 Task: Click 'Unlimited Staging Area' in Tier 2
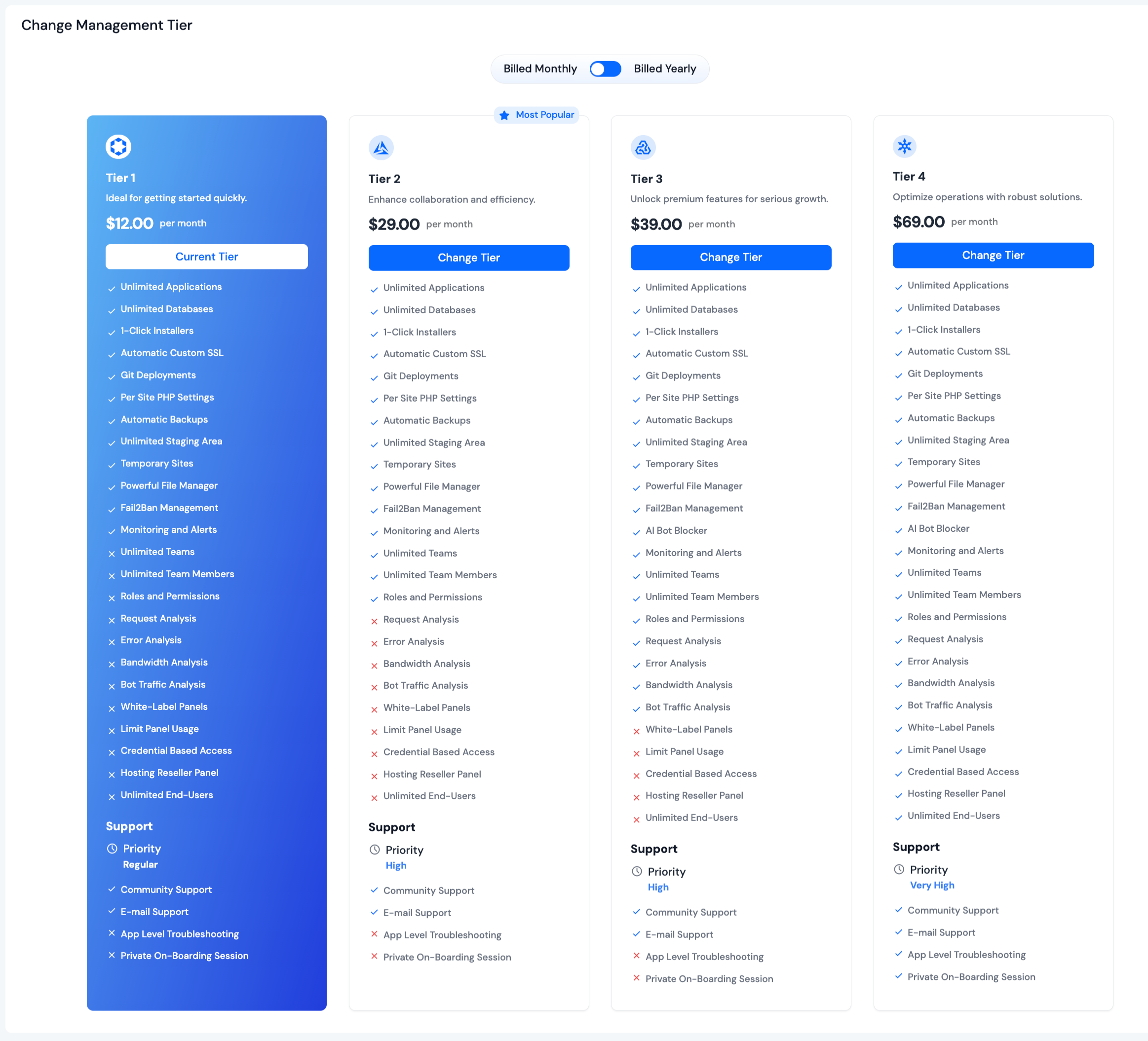pyautogui.click(x=434, y=443)
